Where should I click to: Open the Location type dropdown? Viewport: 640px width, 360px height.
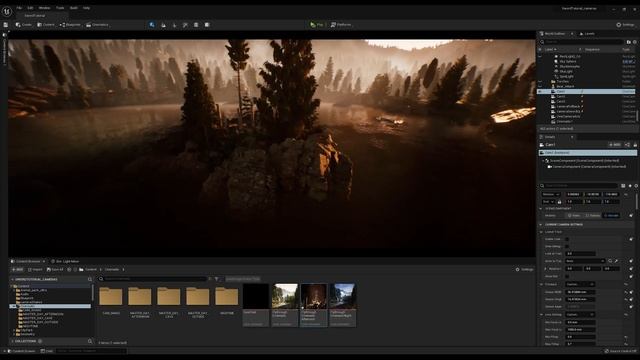coord(551,194)
